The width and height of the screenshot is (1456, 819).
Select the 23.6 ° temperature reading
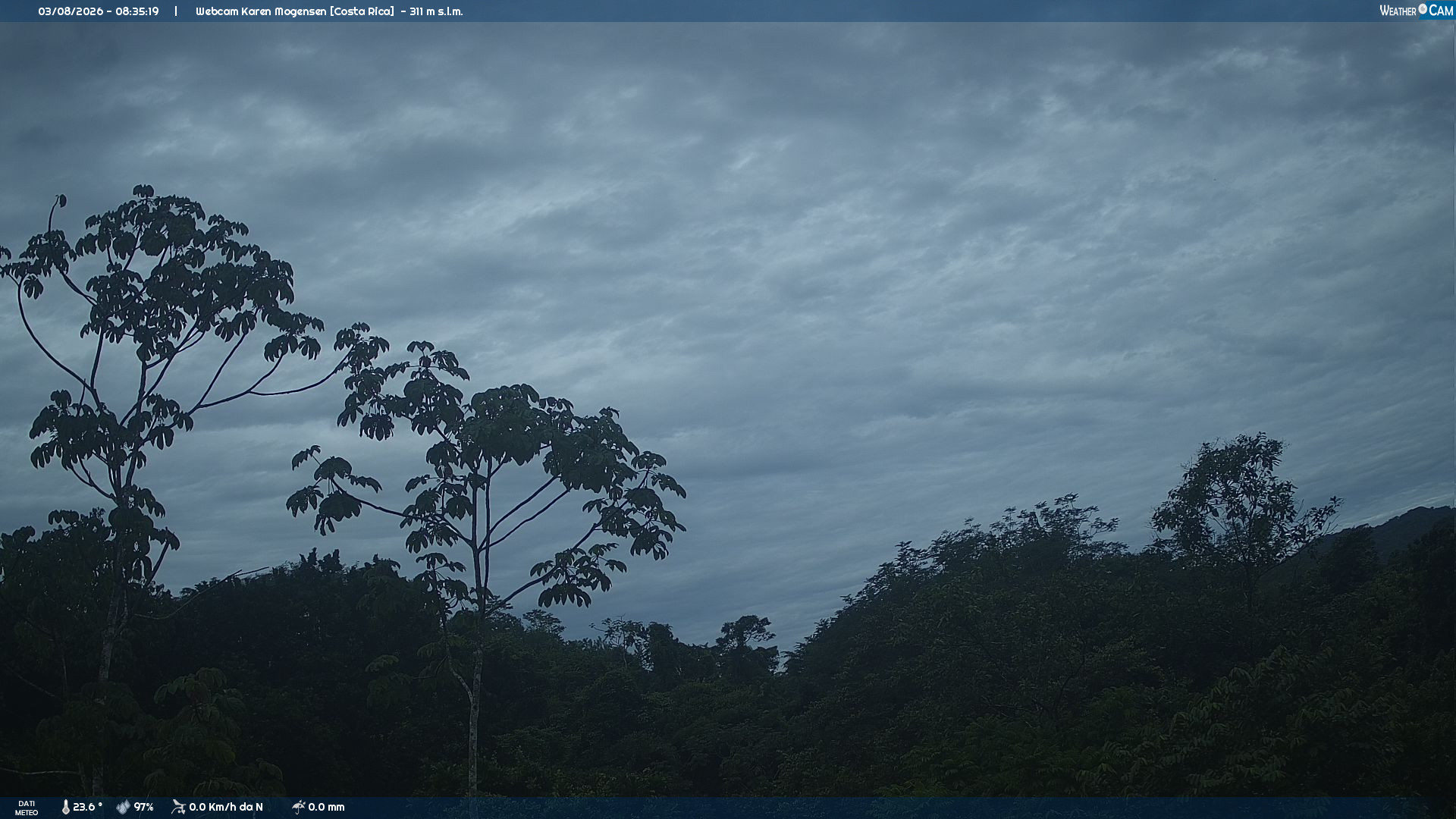87,807
